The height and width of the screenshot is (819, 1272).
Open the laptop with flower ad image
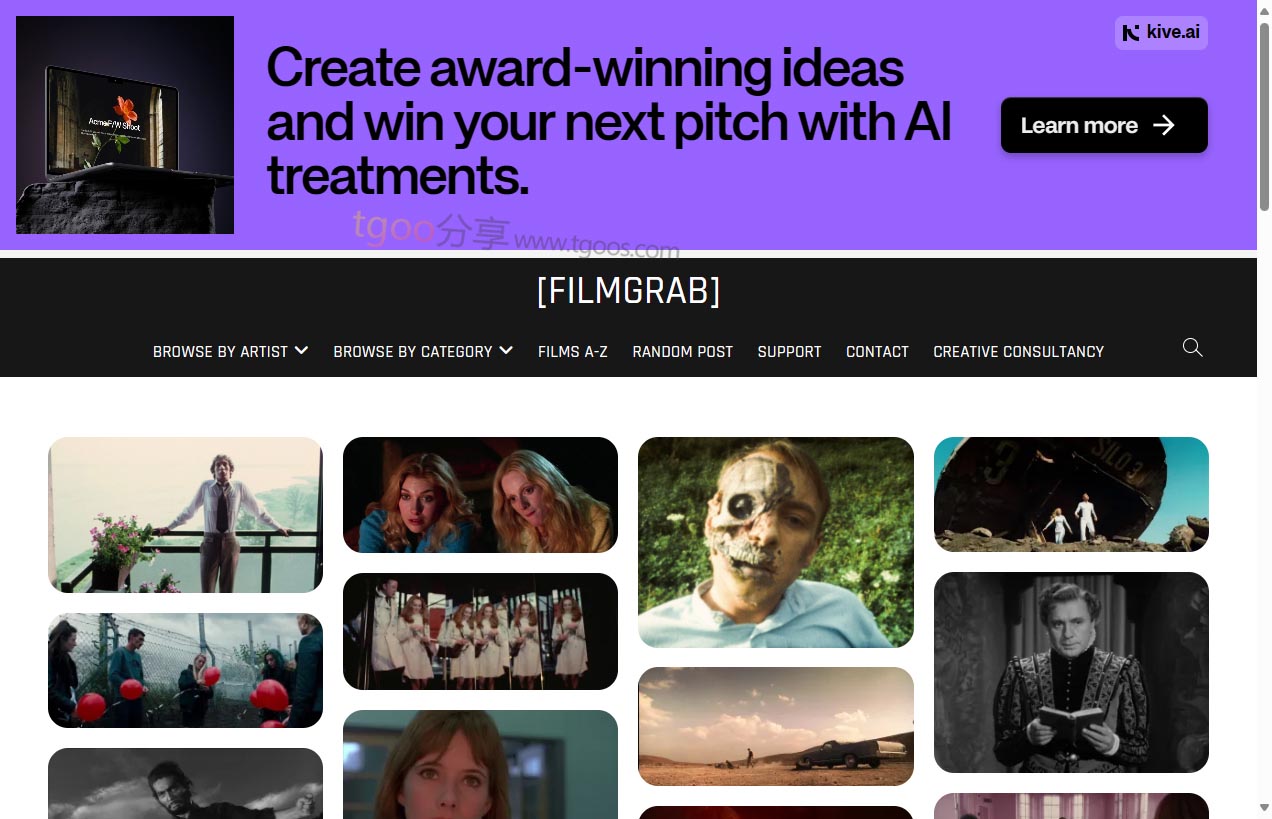point(125,125)
